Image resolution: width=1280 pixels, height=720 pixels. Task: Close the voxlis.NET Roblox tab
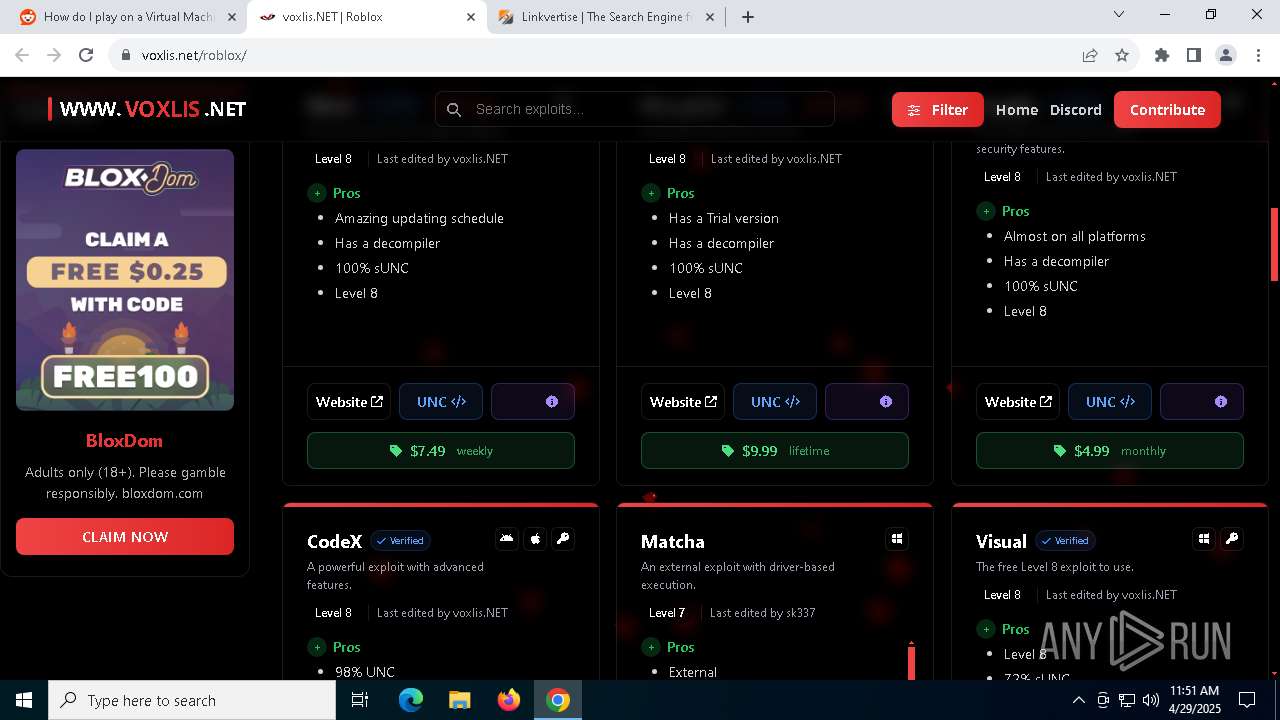469,17
